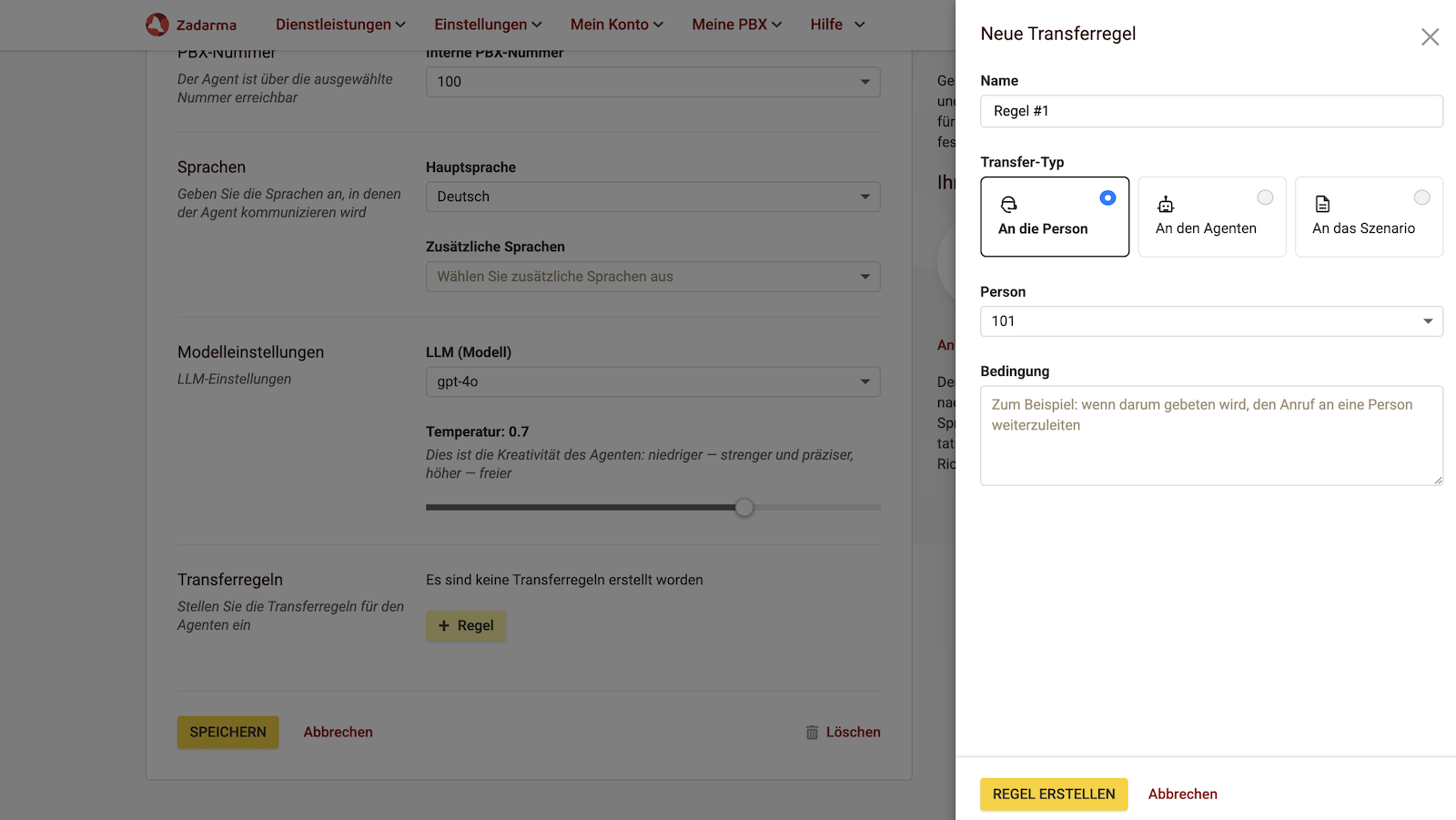Open the Meine PBX menu

[x=736, y=25]
